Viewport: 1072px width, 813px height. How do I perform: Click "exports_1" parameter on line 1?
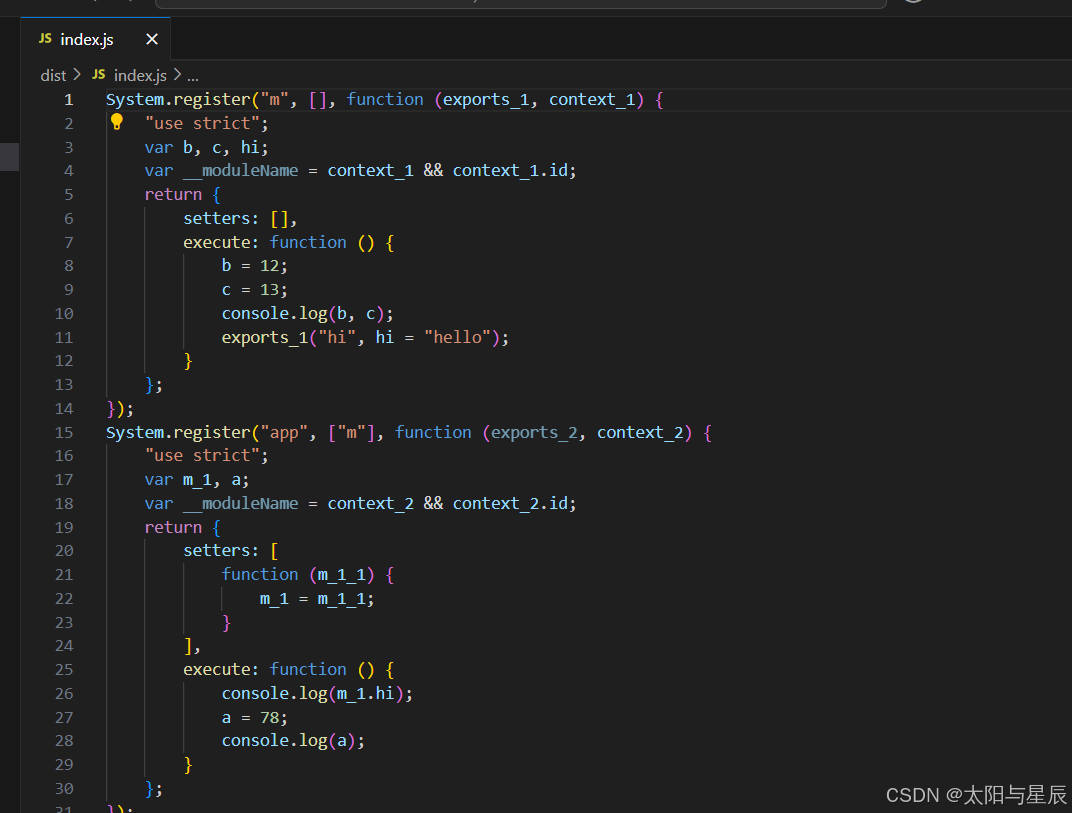[486, 100]
